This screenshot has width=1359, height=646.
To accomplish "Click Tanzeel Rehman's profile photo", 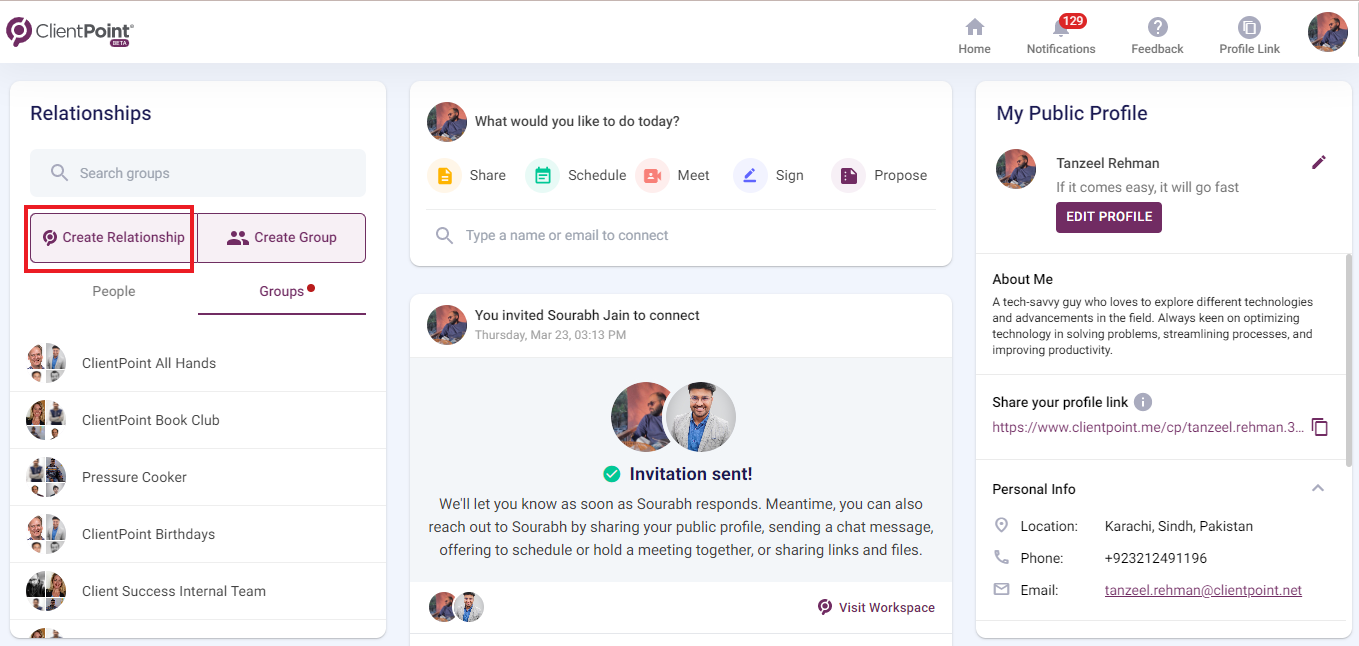I will point(1016,169).
